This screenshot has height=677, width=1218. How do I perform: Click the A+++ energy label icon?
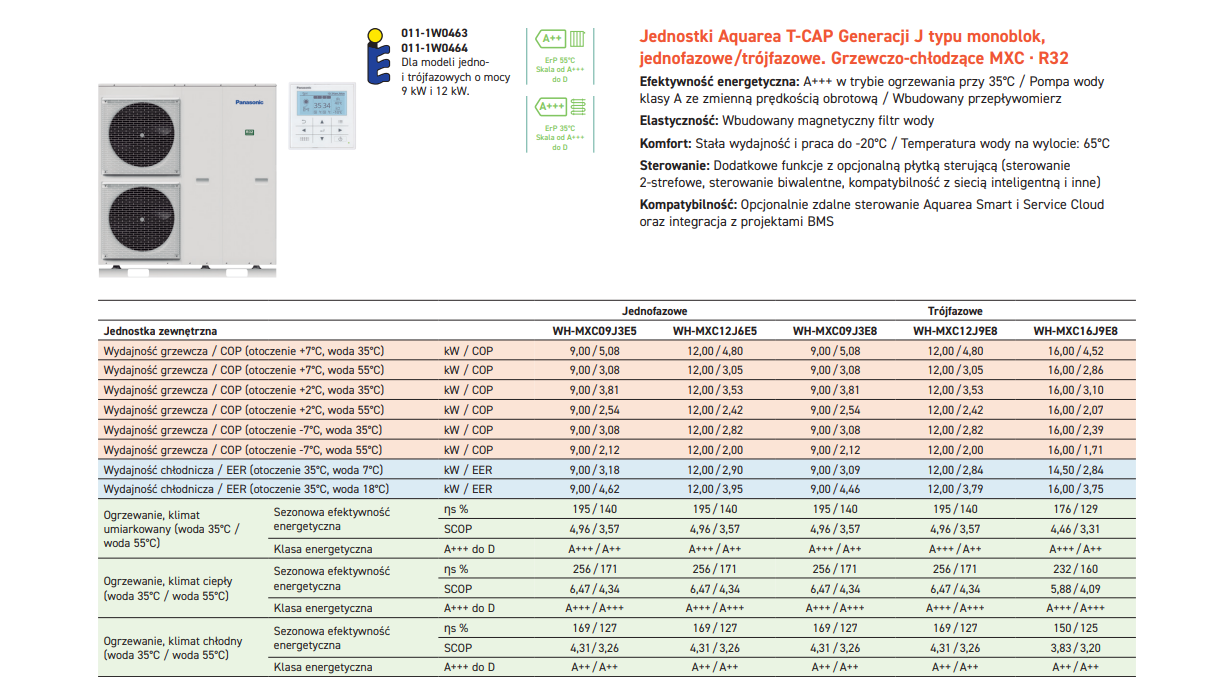[x=551, y=106]
